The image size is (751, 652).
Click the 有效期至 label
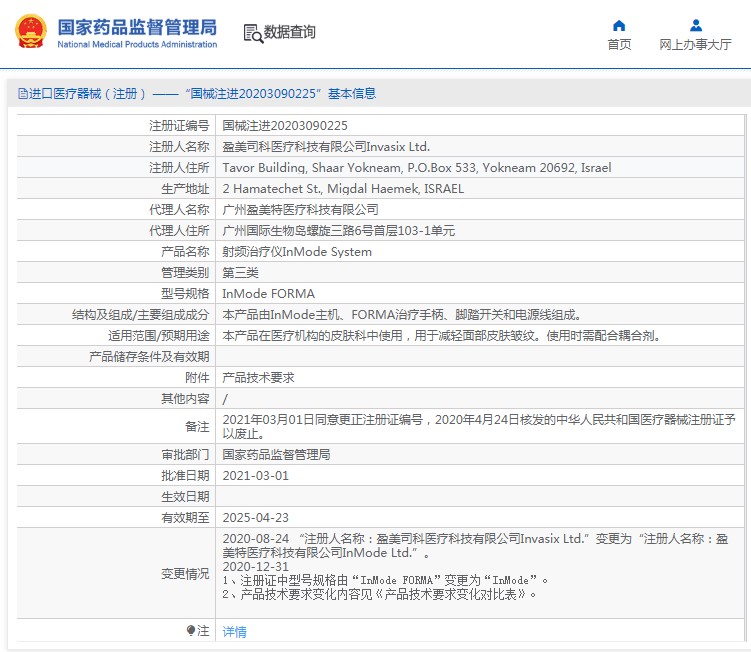click(185, 517)
